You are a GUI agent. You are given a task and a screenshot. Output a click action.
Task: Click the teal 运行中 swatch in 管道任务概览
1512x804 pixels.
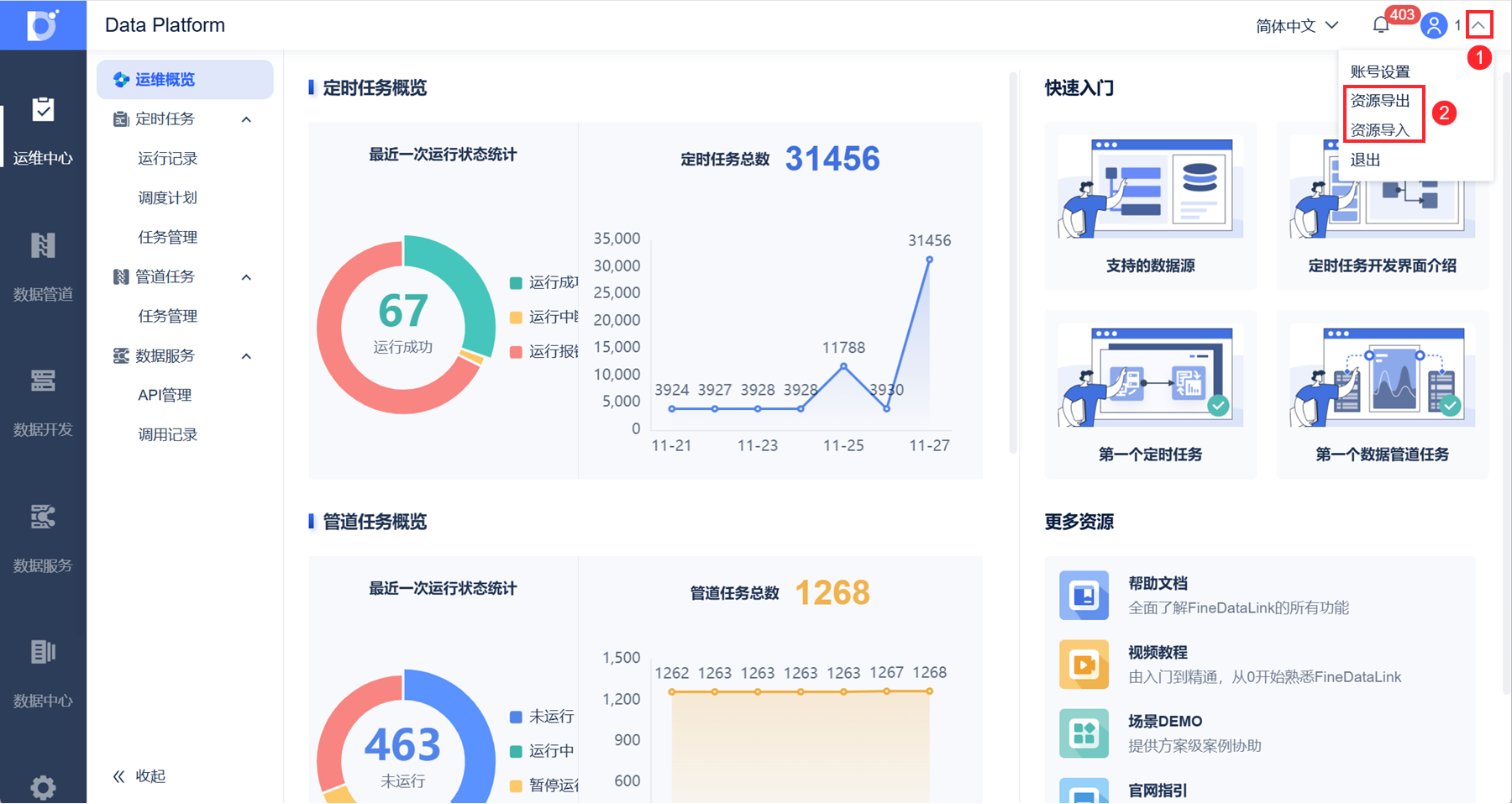[x=516, y=752]
